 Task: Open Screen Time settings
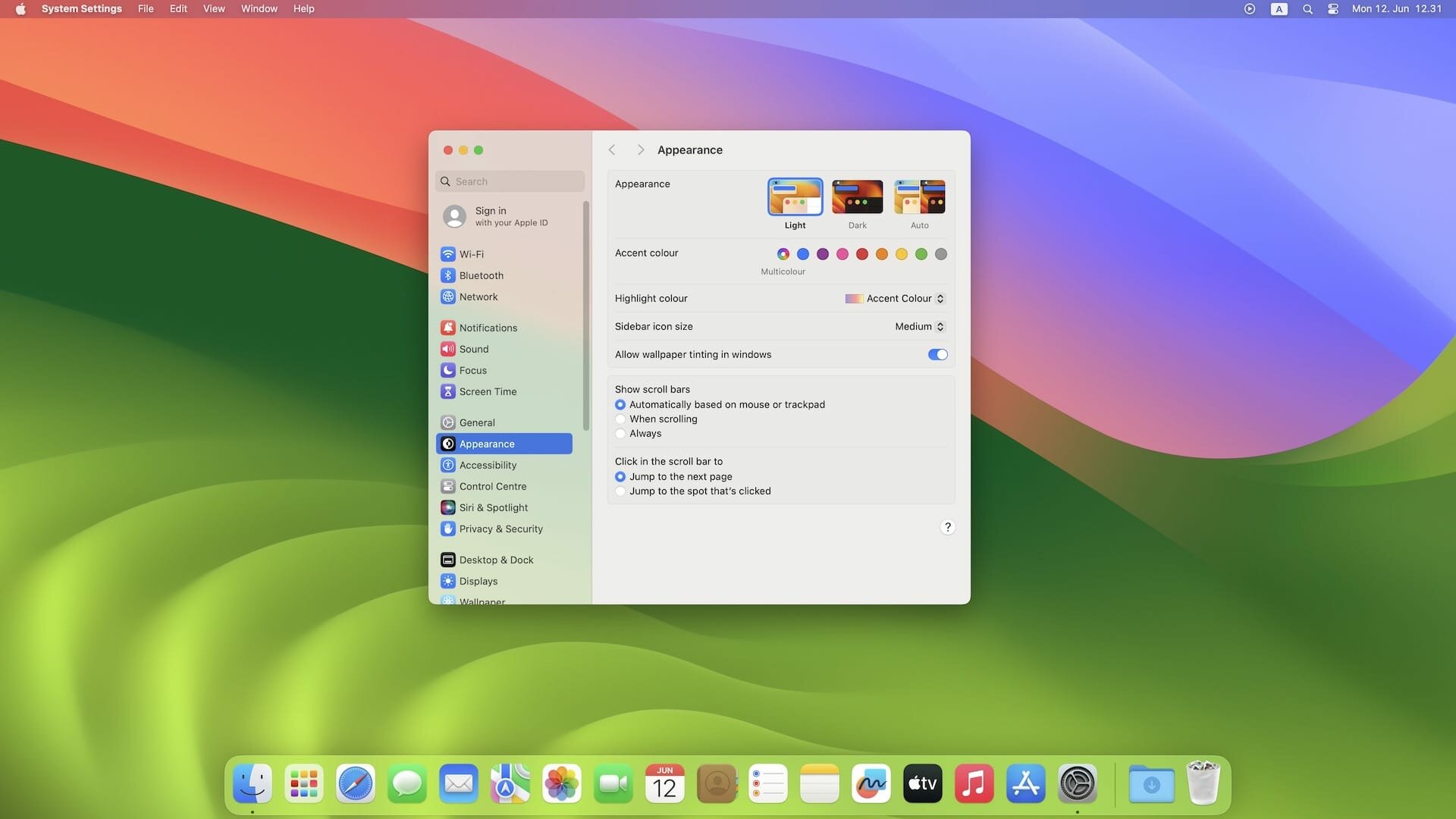[487, 392]
